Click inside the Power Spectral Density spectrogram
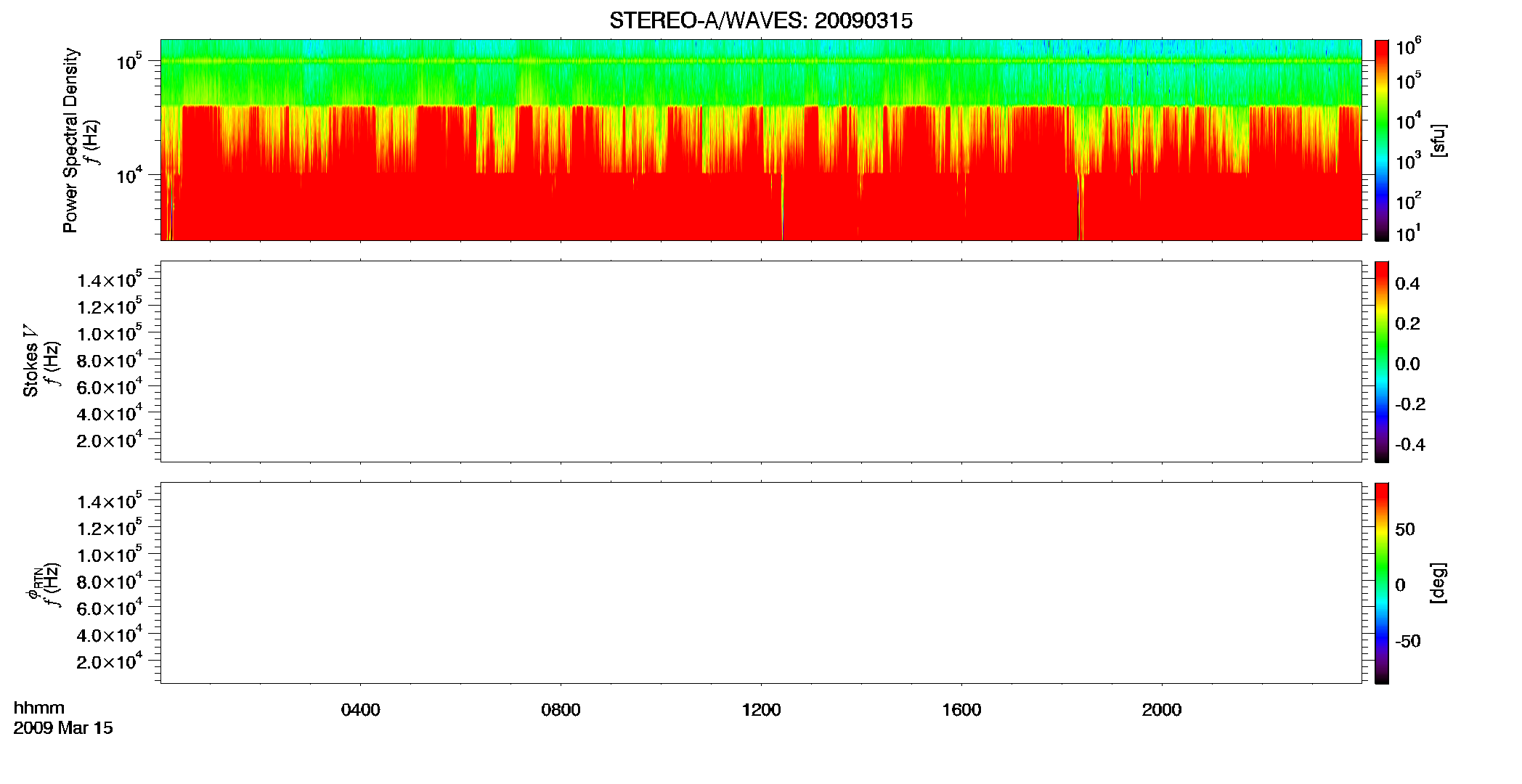The image size is (1522, 784). (761, 139)
